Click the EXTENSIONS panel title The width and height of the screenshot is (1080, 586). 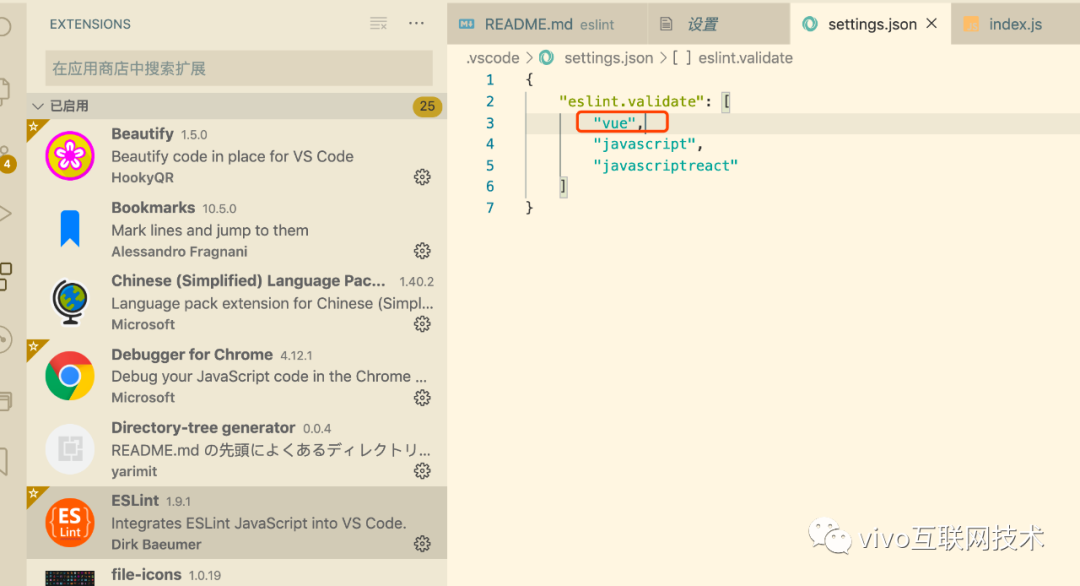click(90, 24)
